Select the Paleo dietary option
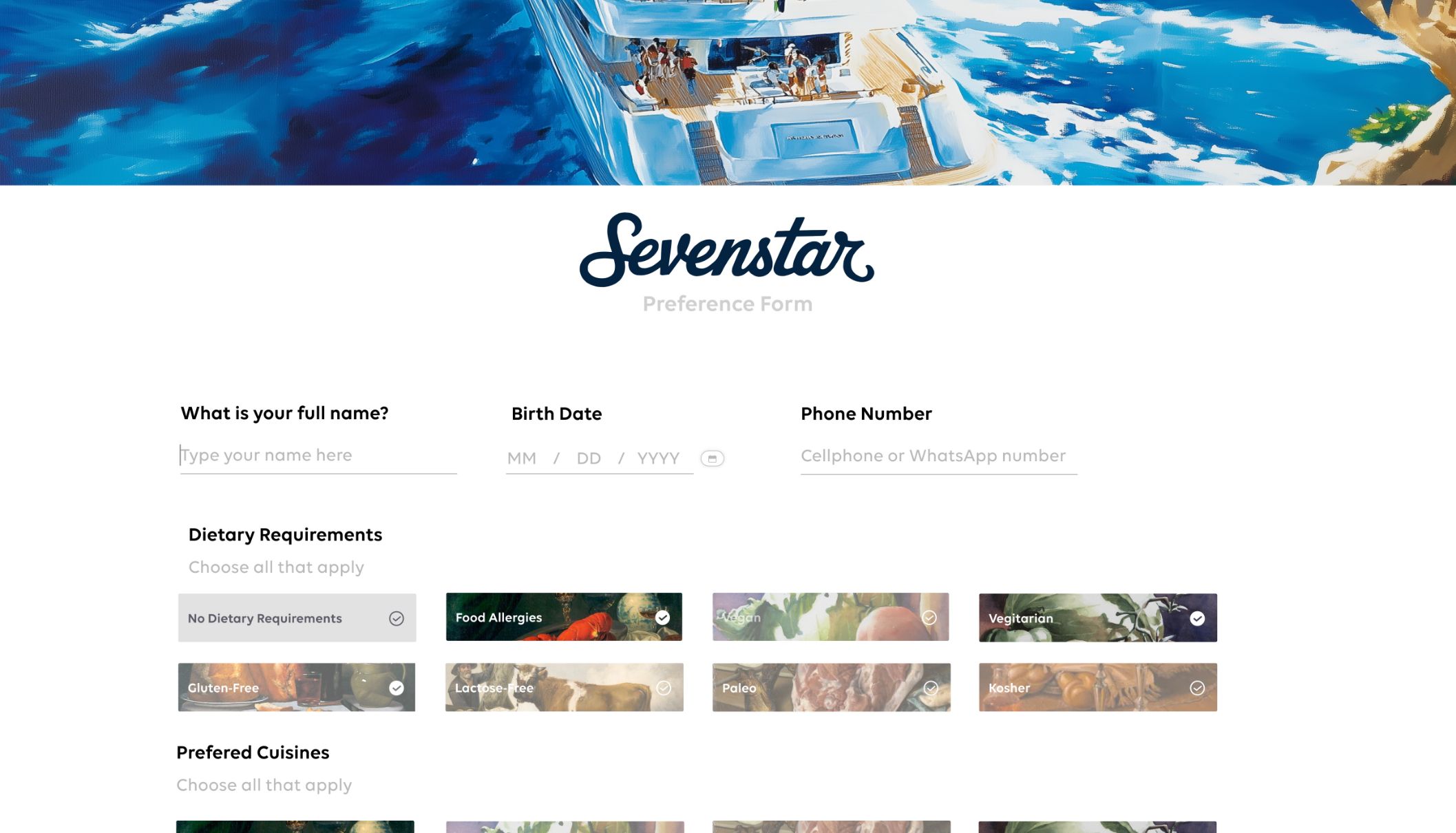Viewport: 1456px width, 833px height. click(831, 687)
